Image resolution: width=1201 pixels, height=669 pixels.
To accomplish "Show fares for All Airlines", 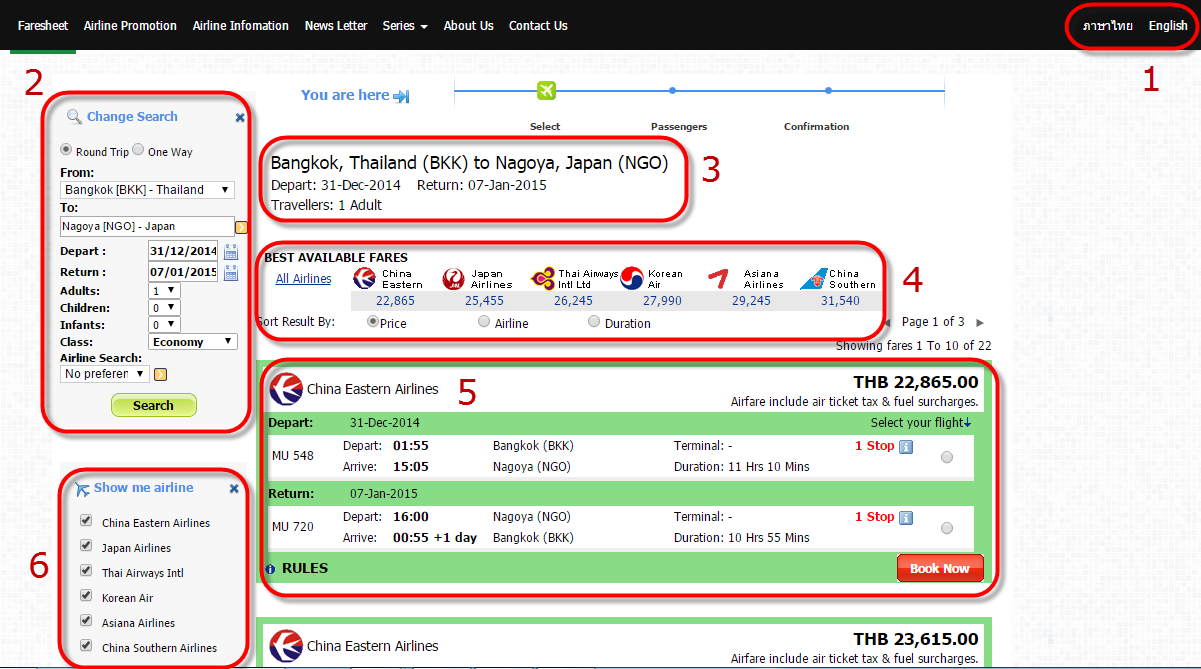I will tap(304, 279).
